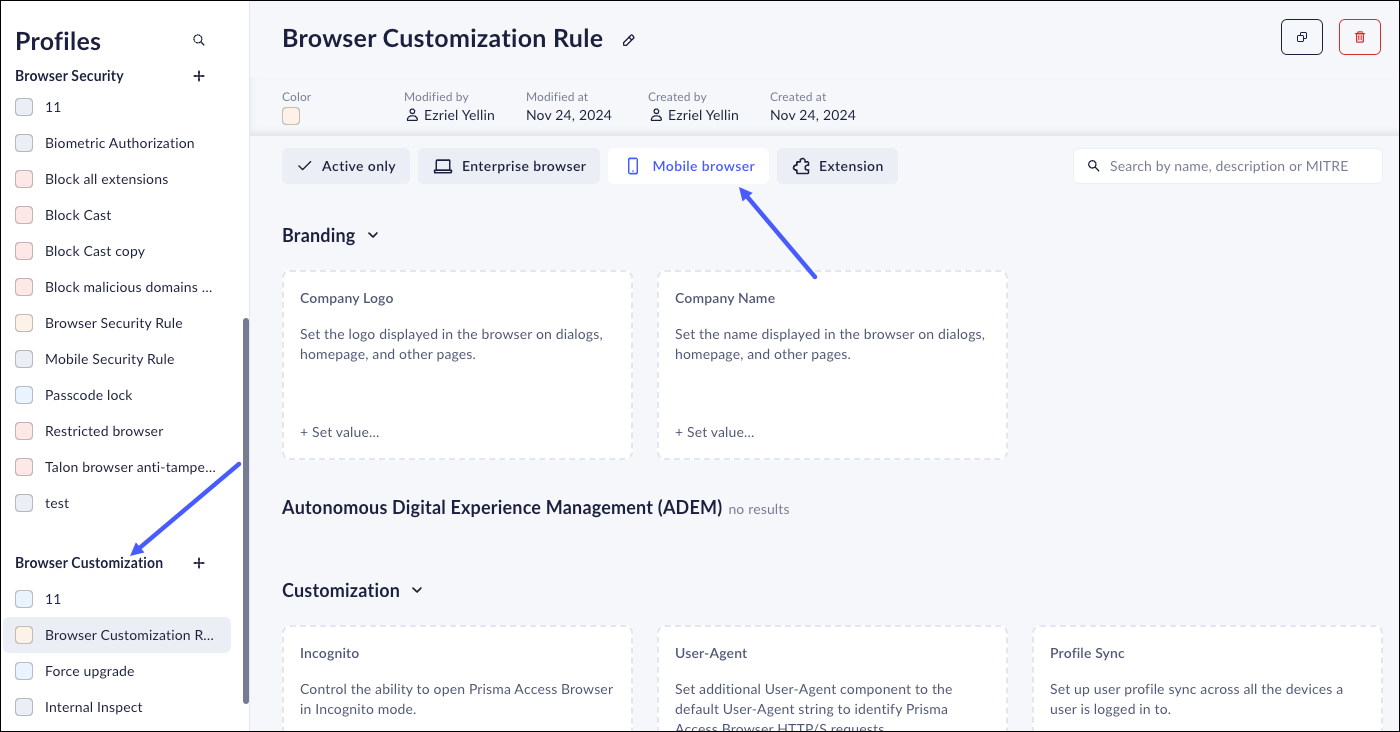Screen dimensions: 1400x732
Task: Check the Block all extensions profile box
Action: tap(24, 179)
